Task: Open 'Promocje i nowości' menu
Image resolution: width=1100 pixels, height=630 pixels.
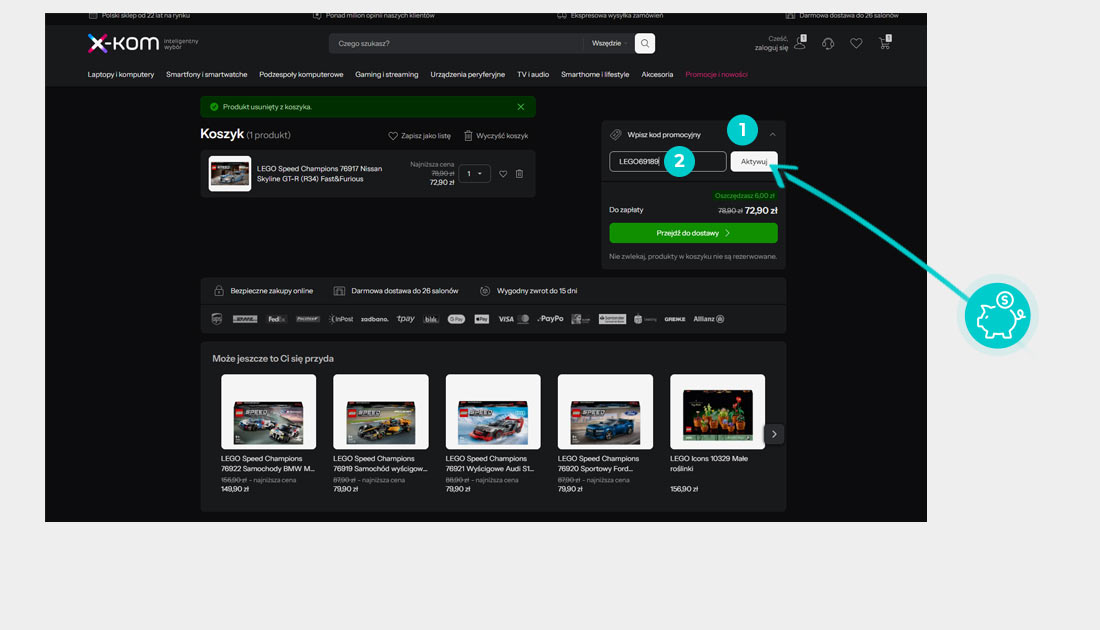Action: [716, 74]
